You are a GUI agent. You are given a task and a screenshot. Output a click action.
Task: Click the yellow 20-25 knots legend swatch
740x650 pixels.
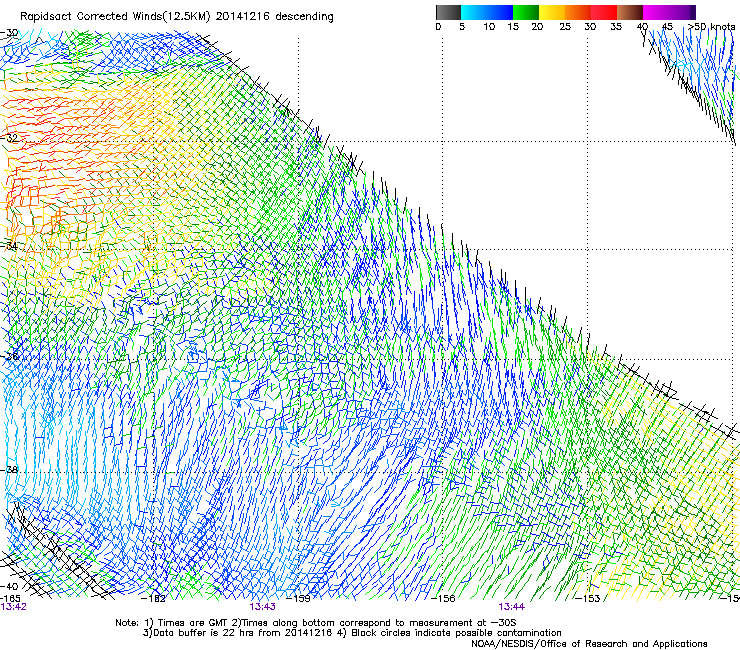click(x=552, y=12)
